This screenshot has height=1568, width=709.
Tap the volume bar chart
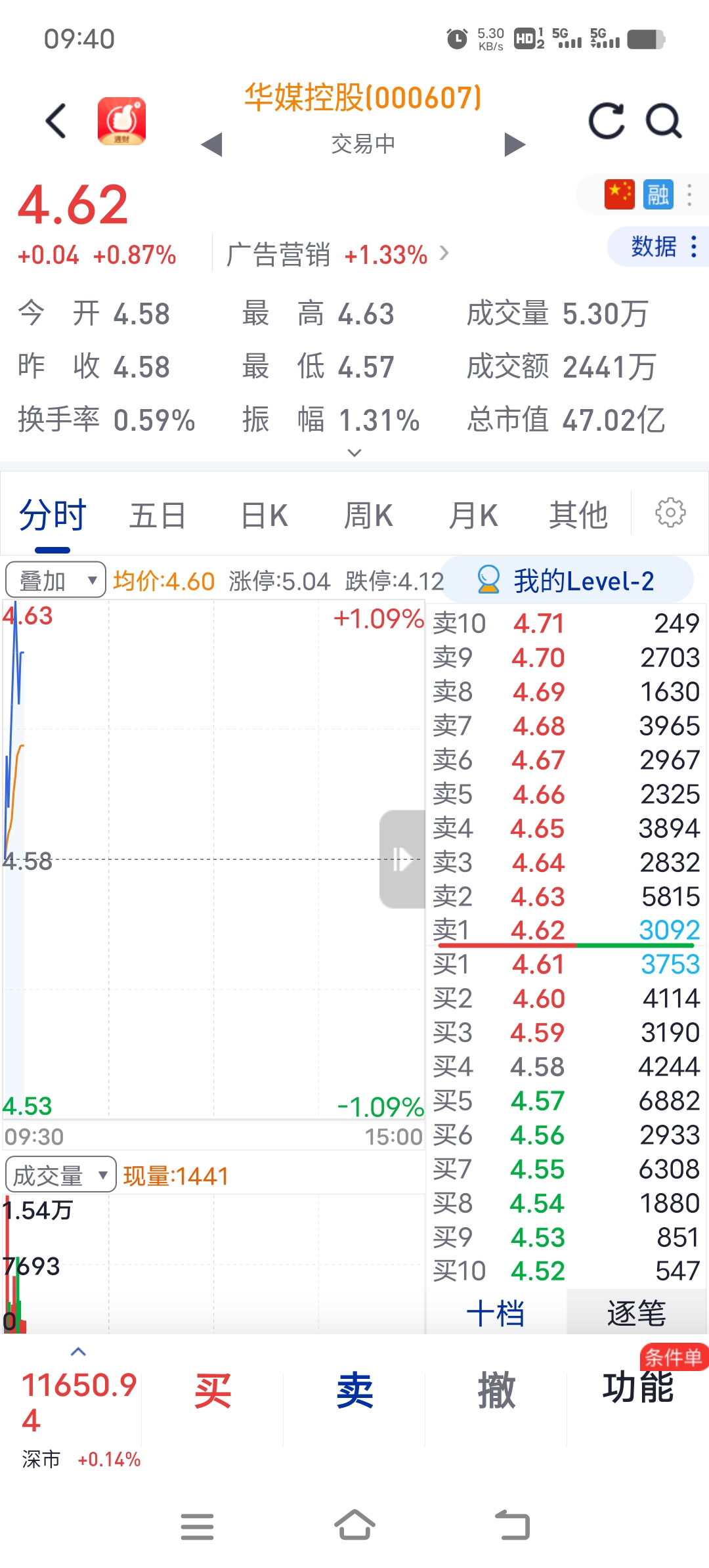tap(214, 1263)
